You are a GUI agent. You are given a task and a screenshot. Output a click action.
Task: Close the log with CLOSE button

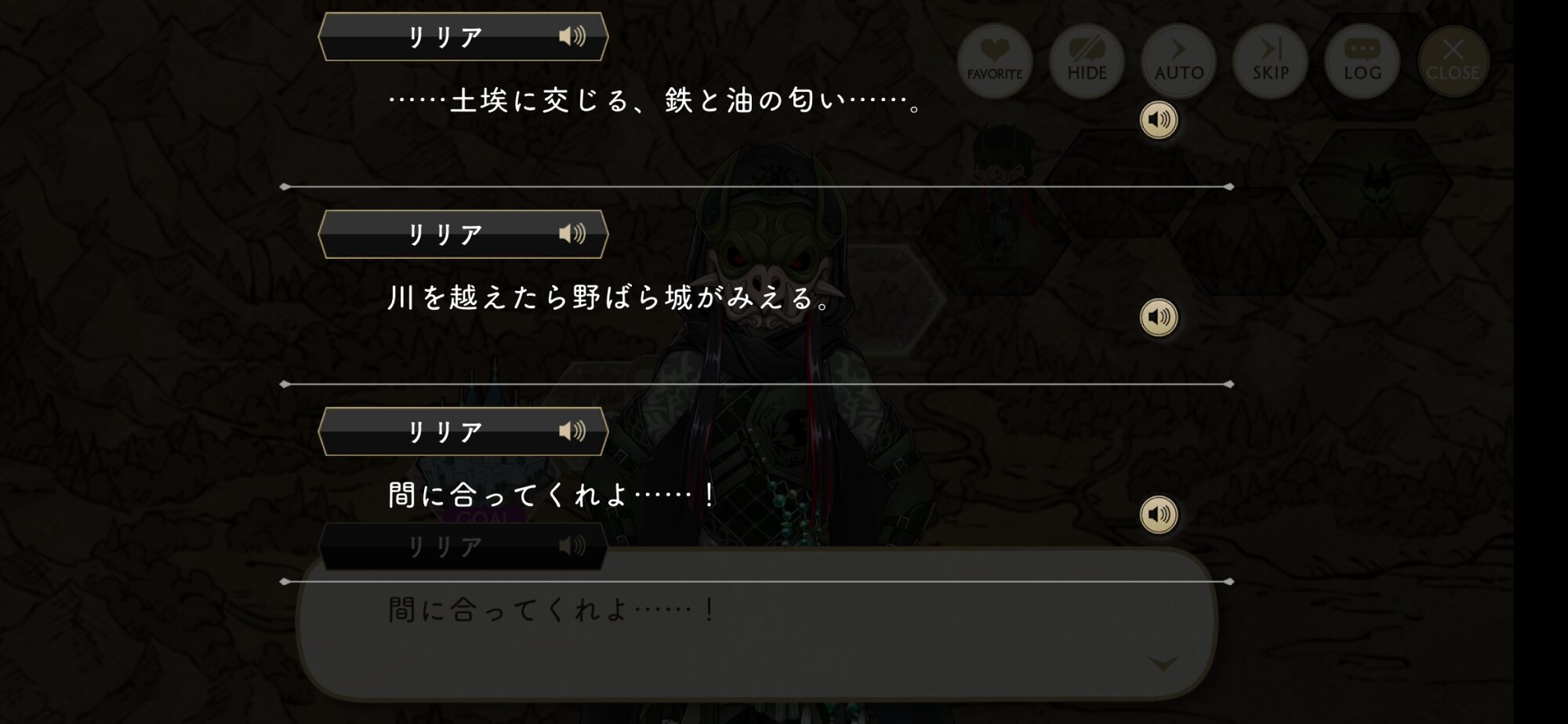click(1453, 60)
